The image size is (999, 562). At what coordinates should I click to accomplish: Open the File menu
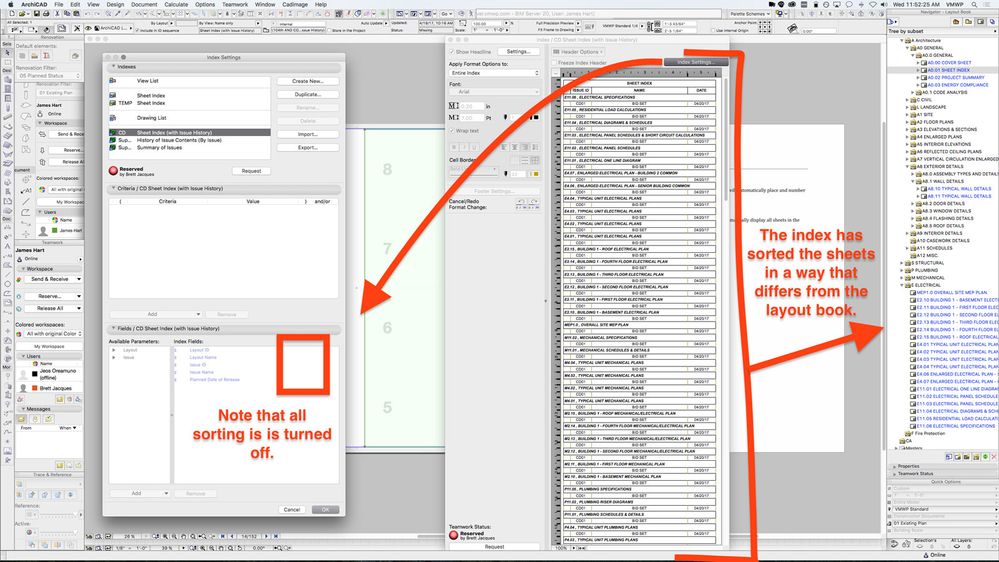(59, 4)
